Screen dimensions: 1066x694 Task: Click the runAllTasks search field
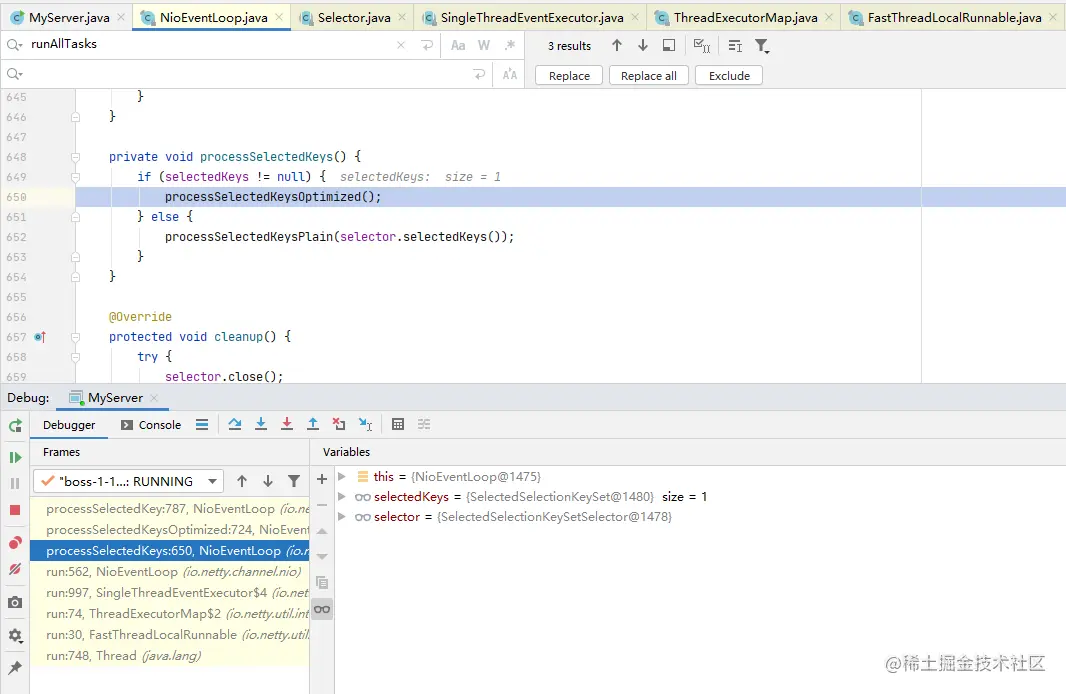pos(211,44)
